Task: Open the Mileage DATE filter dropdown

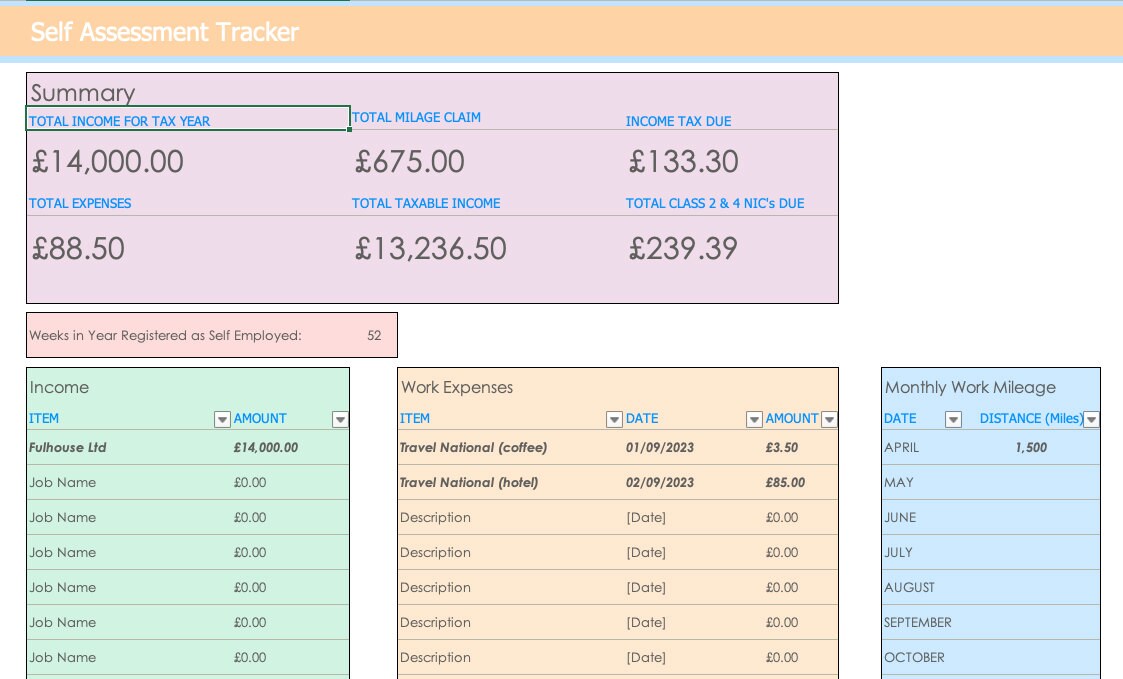Action: [952, 419]
